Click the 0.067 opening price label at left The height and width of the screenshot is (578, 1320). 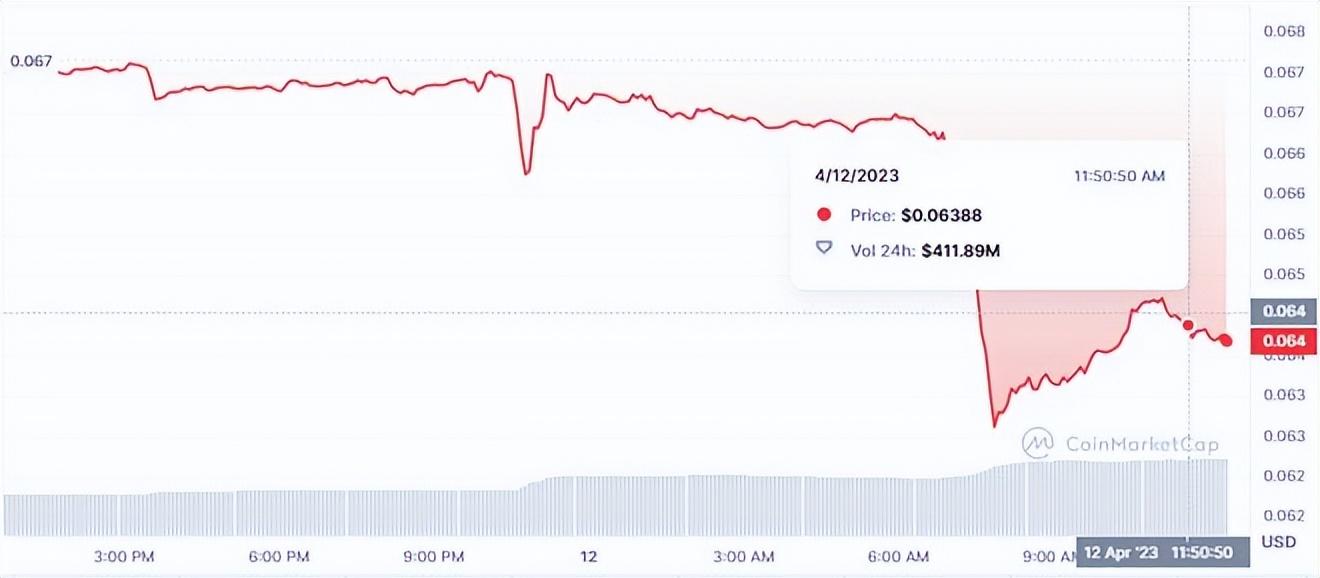(x=30, y=61)
